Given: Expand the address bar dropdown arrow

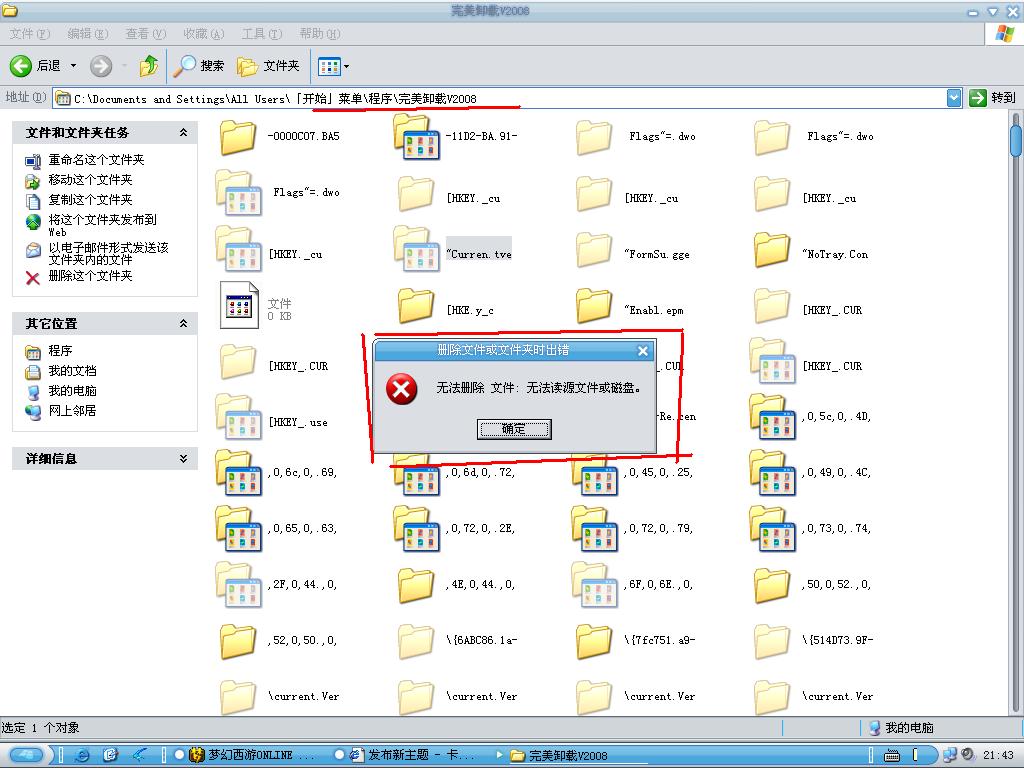Looking at the screenshot, I should (954, 98).
